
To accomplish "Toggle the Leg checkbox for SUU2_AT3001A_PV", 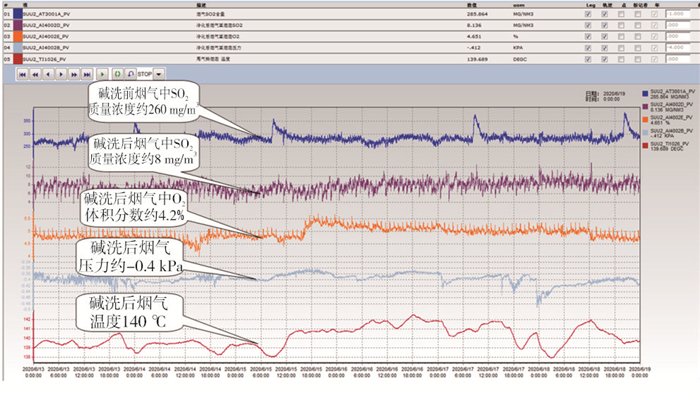I will pyautogui.click(x=588, y=14).
